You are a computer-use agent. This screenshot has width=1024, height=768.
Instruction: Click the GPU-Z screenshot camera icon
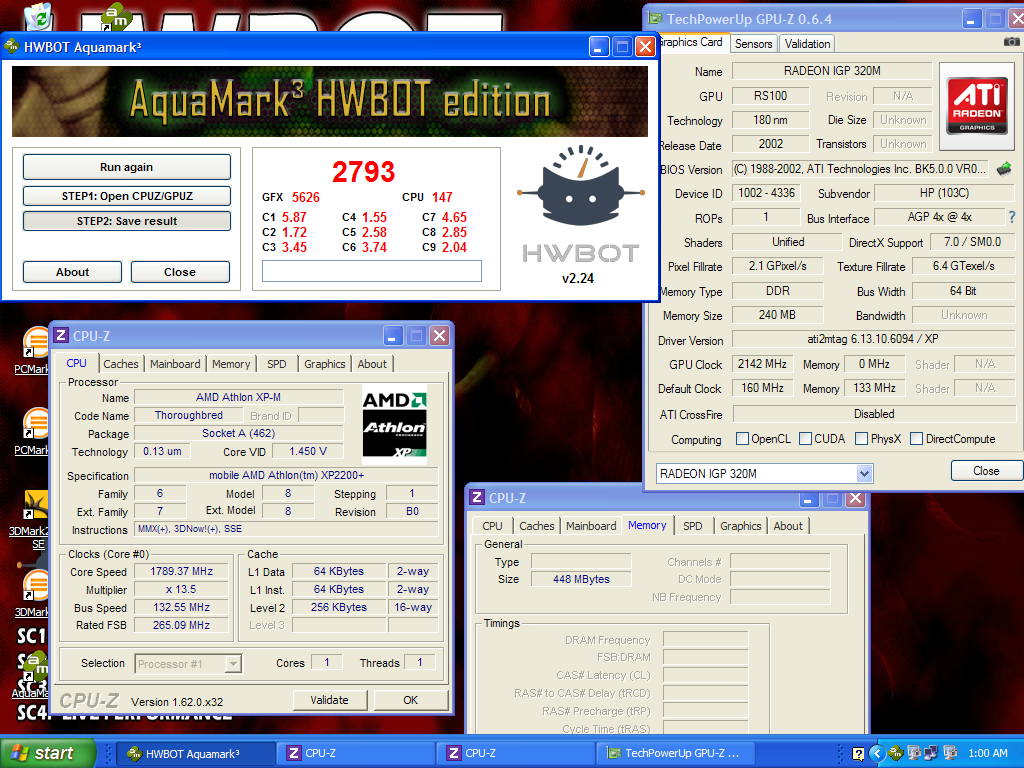(x=1011, y=42)
